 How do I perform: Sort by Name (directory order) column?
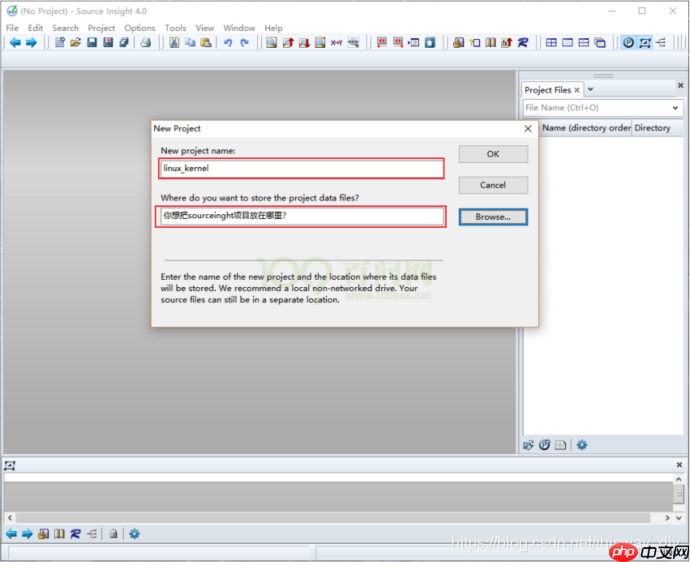click(586, 128)
